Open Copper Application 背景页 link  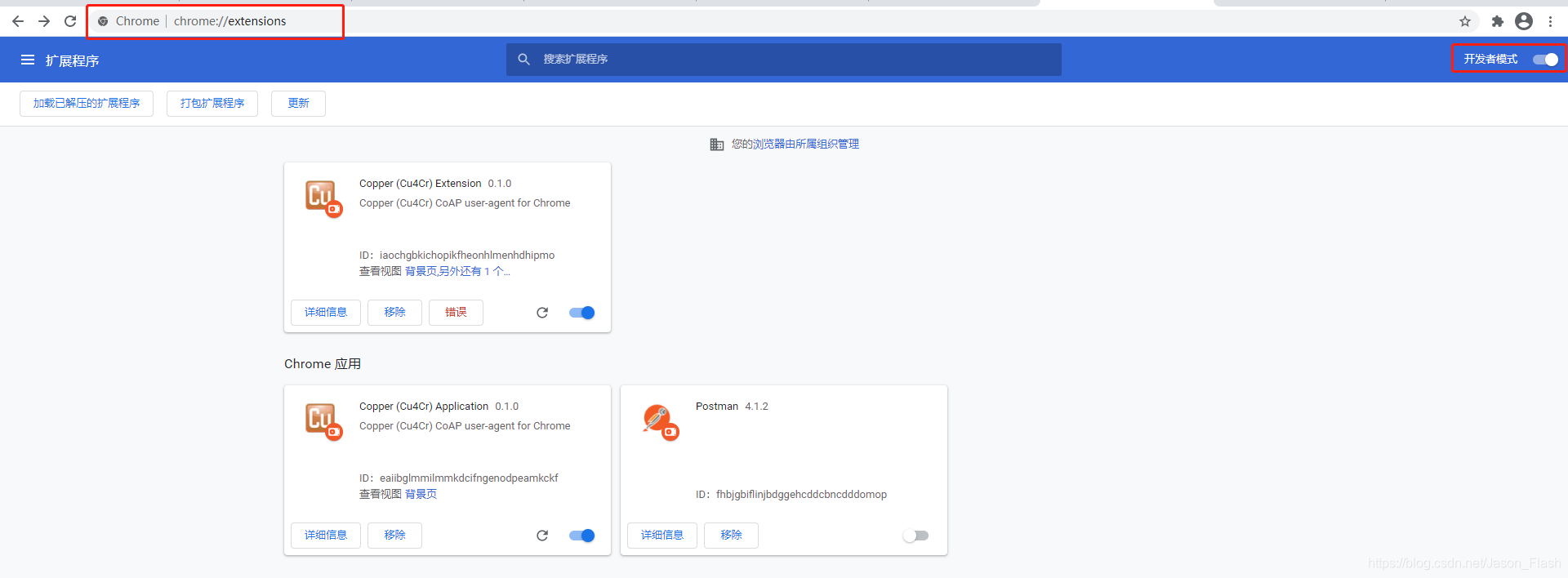pyautogui.click(x=421, y=495)
